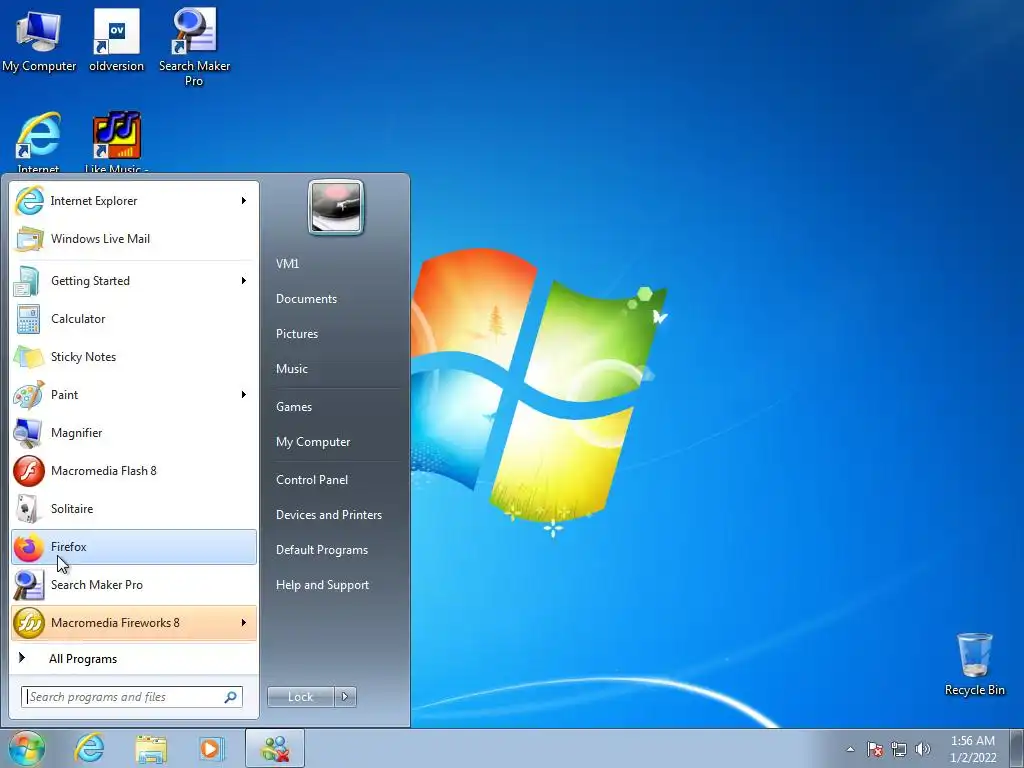
Task: Open Search Maker Pro icon in Start menu
Action: point(29,584)
